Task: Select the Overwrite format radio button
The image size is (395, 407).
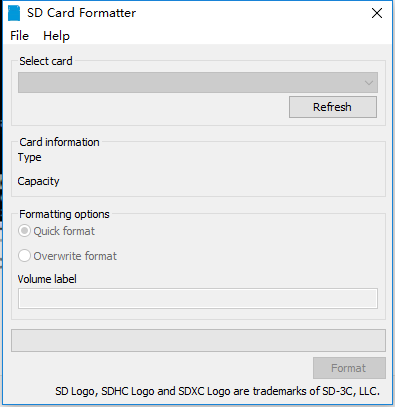Action: 24,256
